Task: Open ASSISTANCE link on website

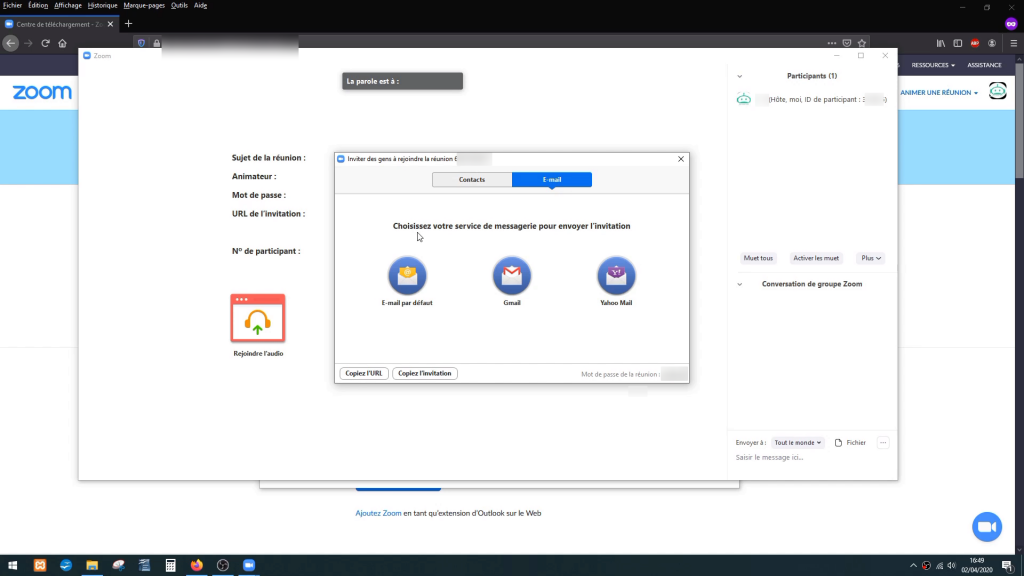Action: click(x=984, y=65)
